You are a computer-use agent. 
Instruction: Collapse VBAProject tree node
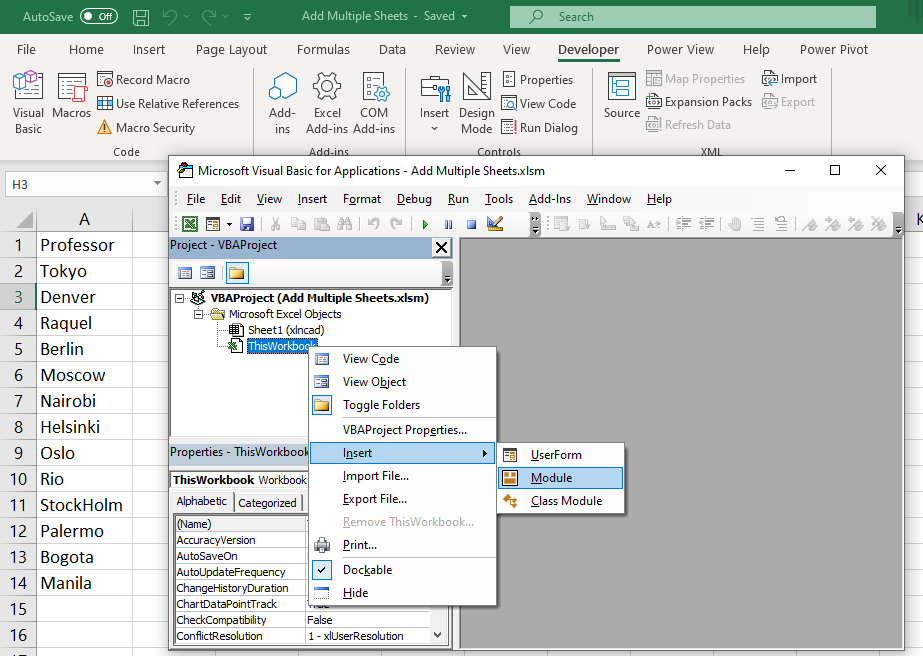coord(179,298)
